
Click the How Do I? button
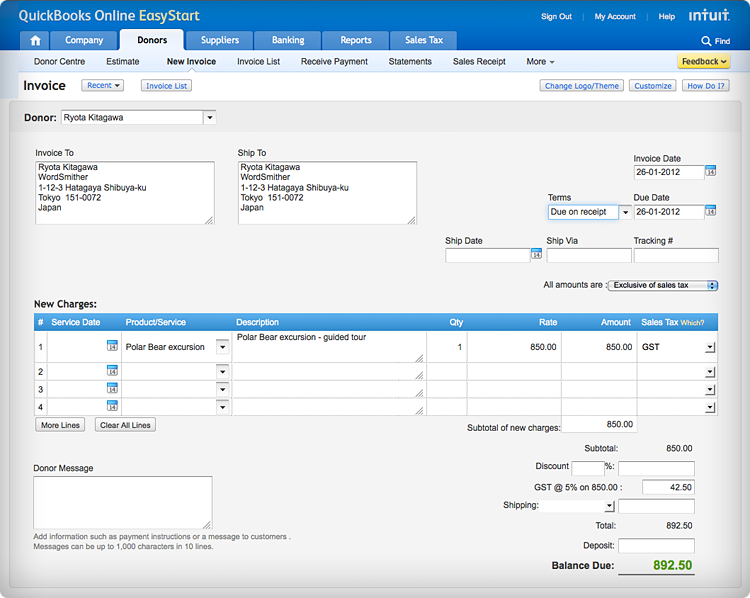coord(706,86)
